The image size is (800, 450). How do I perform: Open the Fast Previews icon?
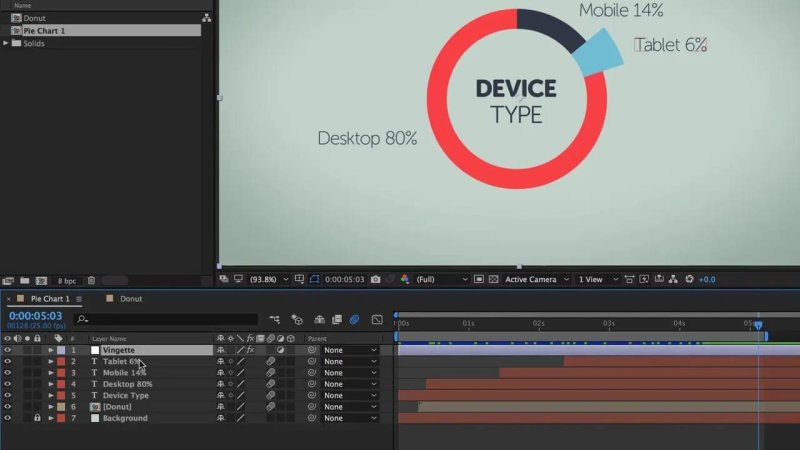(644, 279)
